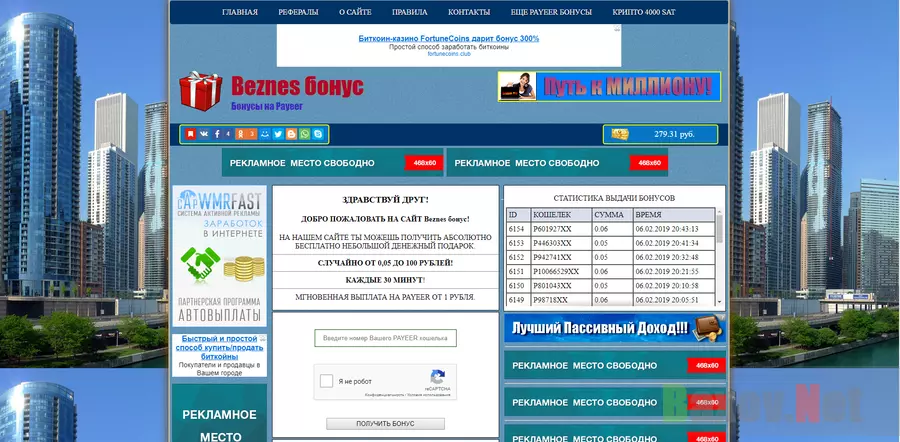Click the fortunecoins.club URL
The width and height of the screenshot is (900, 442).
coord(449,54)
